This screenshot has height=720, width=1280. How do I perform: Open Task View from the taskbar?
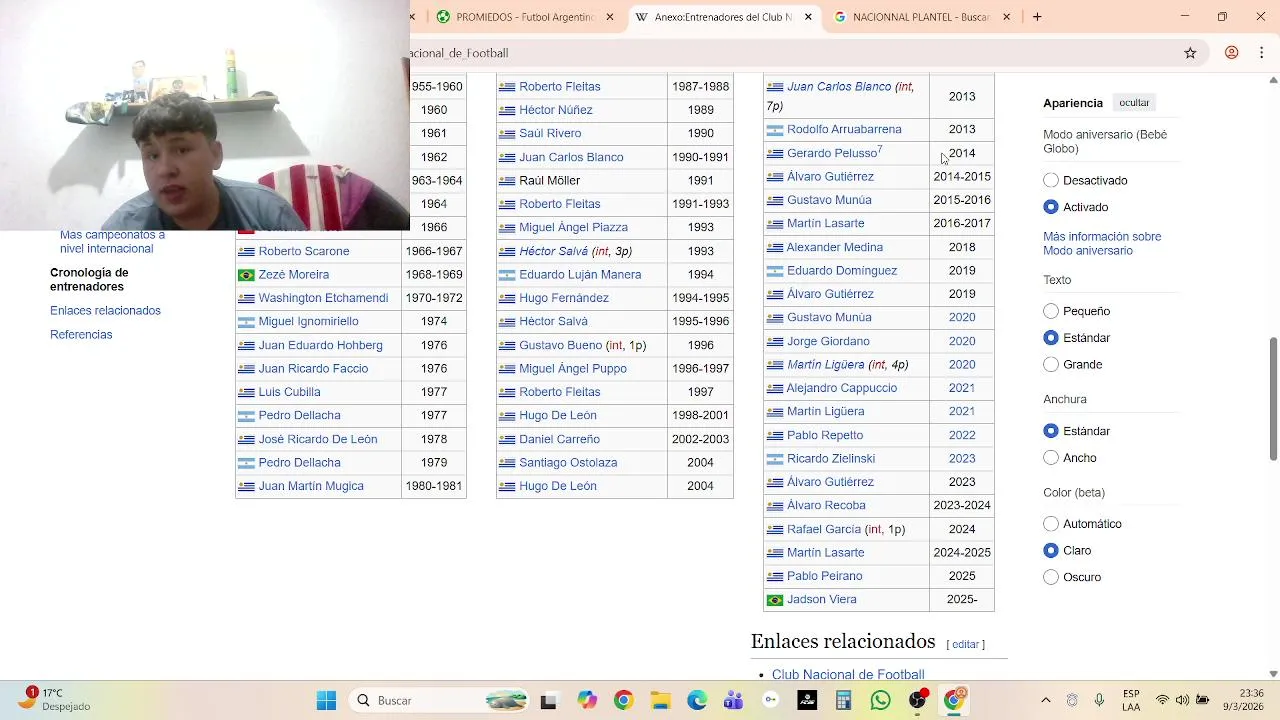point(548,701)
